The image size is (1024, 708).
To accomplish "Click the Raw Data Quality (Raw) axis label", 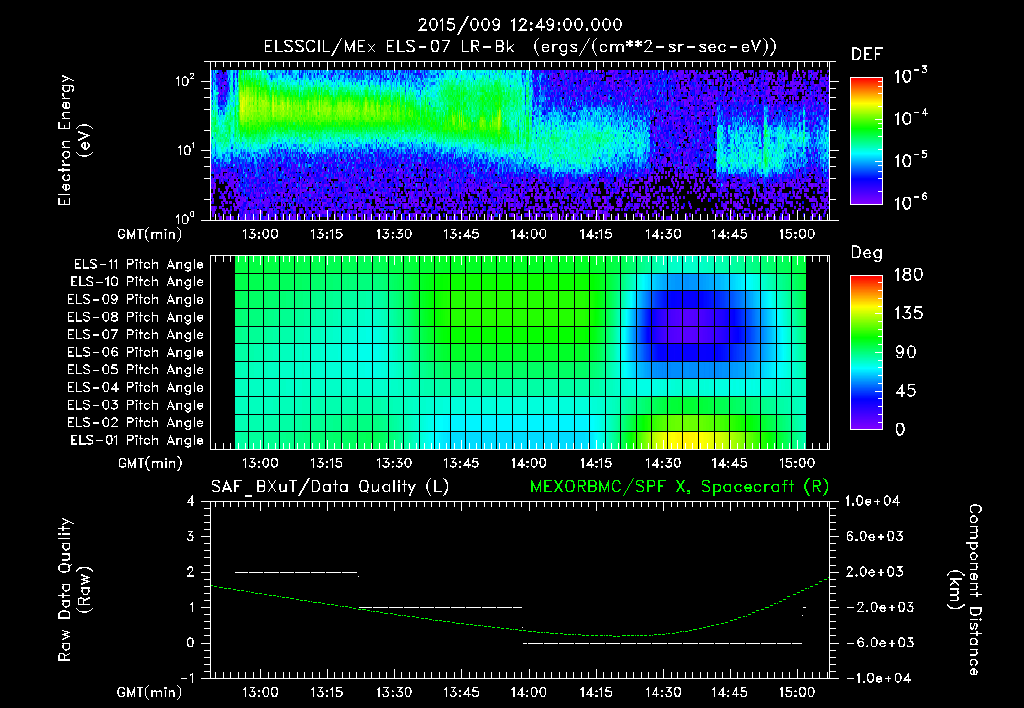I will (x=74, y=590).
